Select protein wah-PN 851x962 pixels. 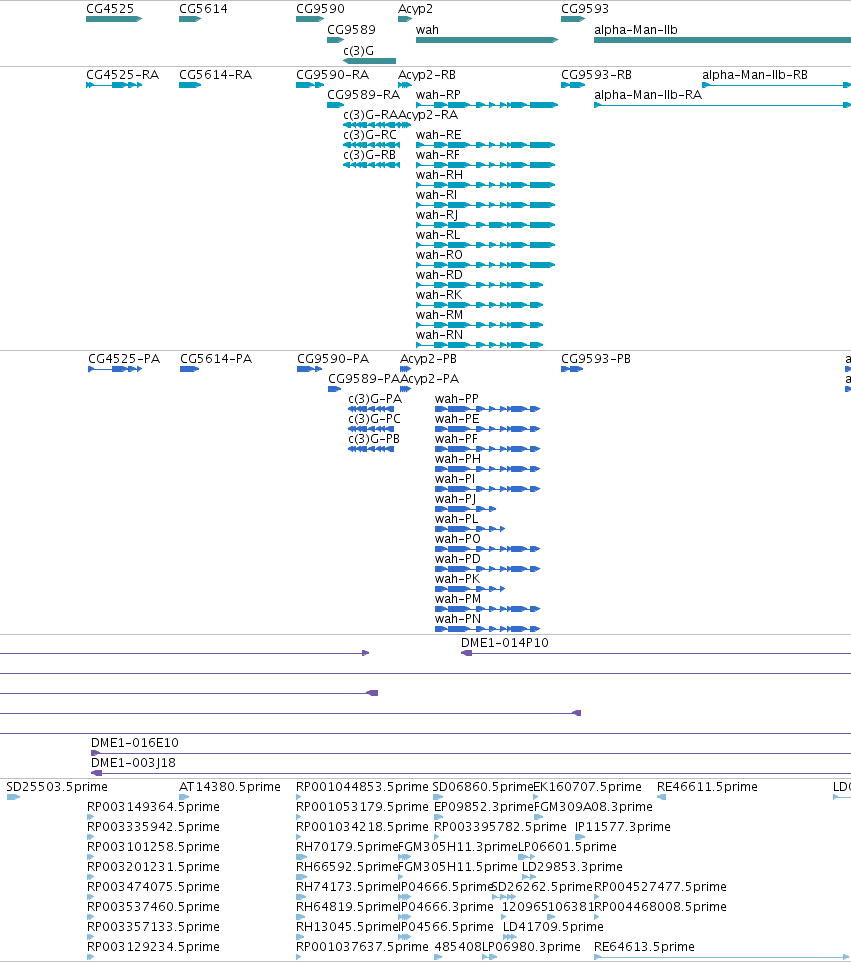tap(487, 629)
